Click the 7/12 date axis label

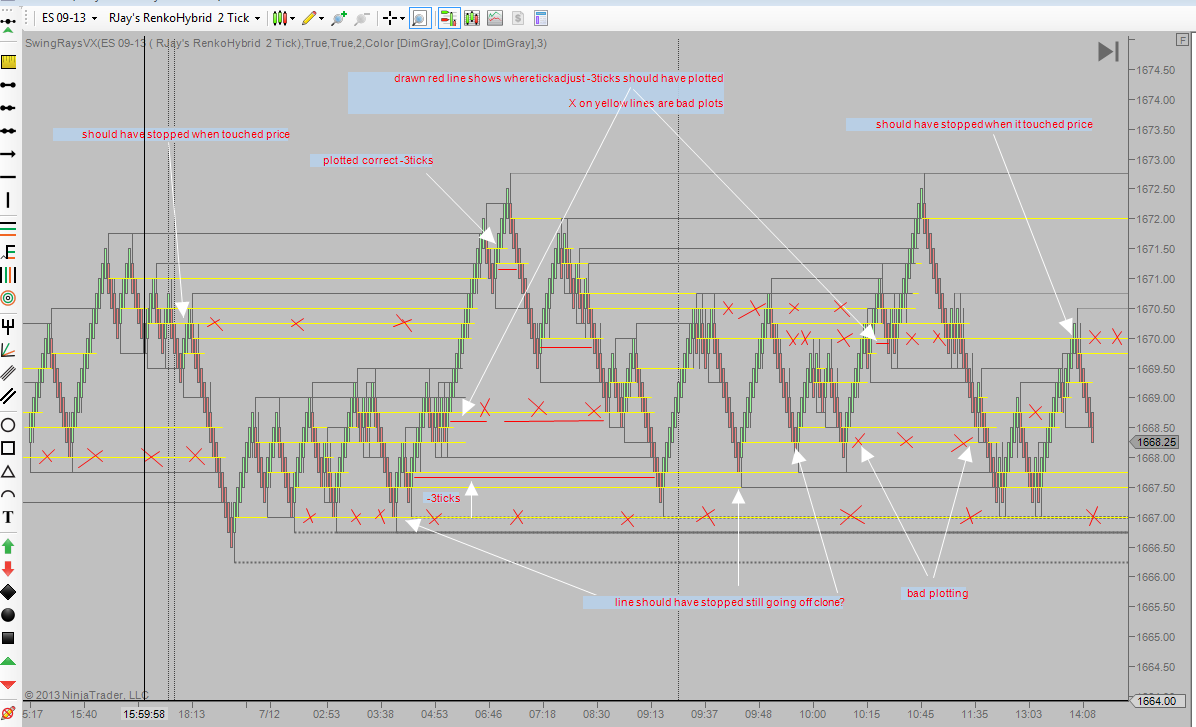point(269,715)
